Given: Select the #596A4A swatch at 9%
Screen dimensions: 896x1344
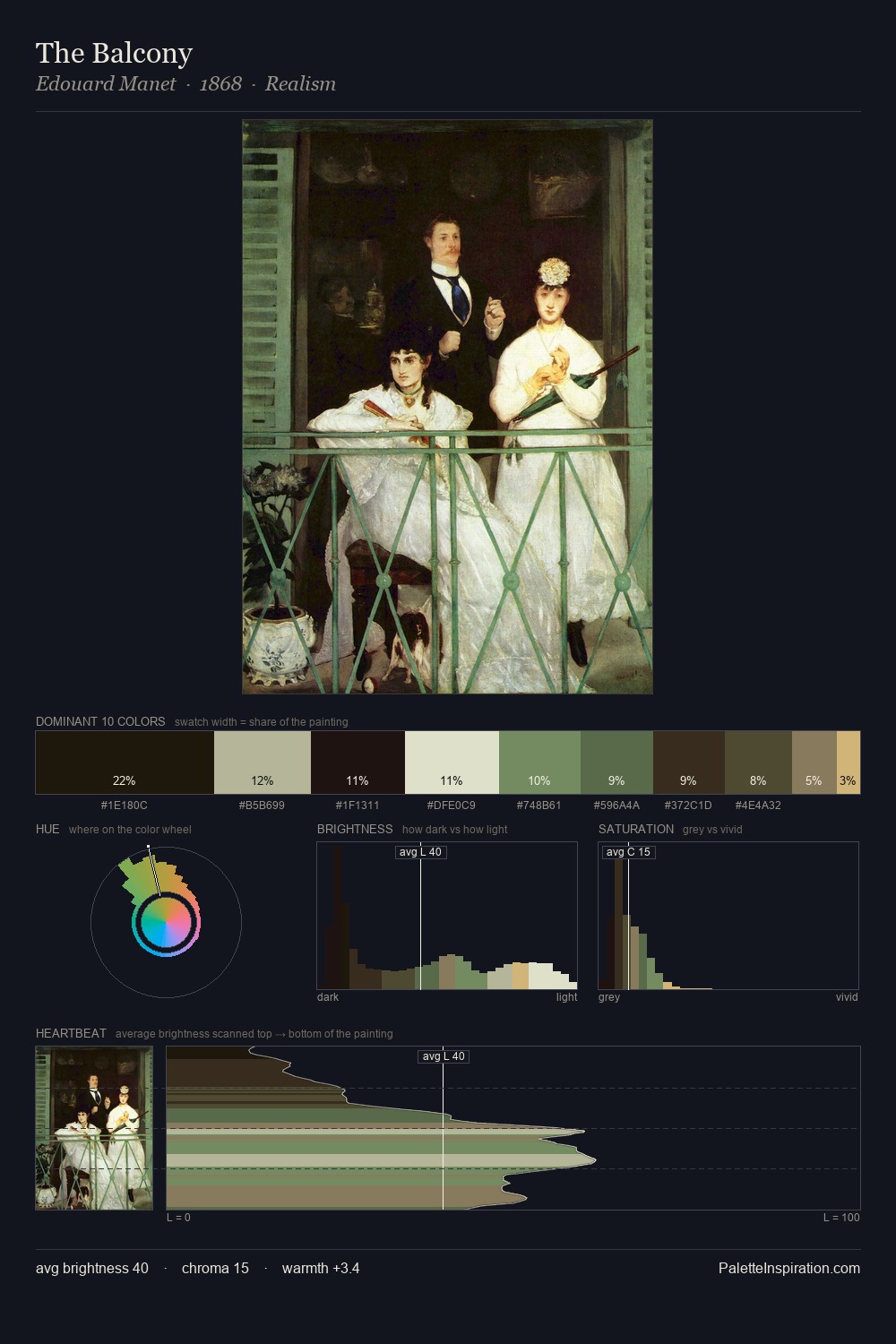Looking at the screenshot, I should click(x=616, y=762).
